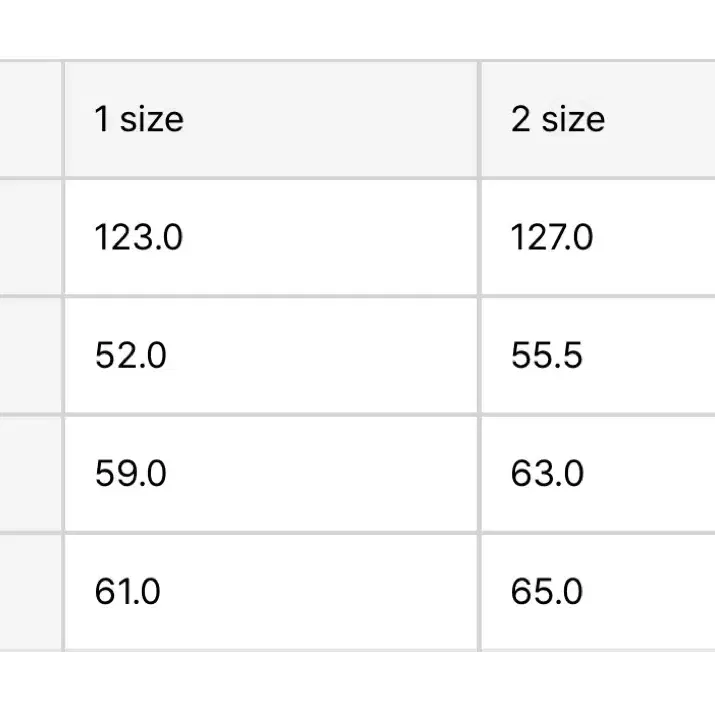Click the 123.0 table cell
The image size is (715, 715).
point(271,237)
